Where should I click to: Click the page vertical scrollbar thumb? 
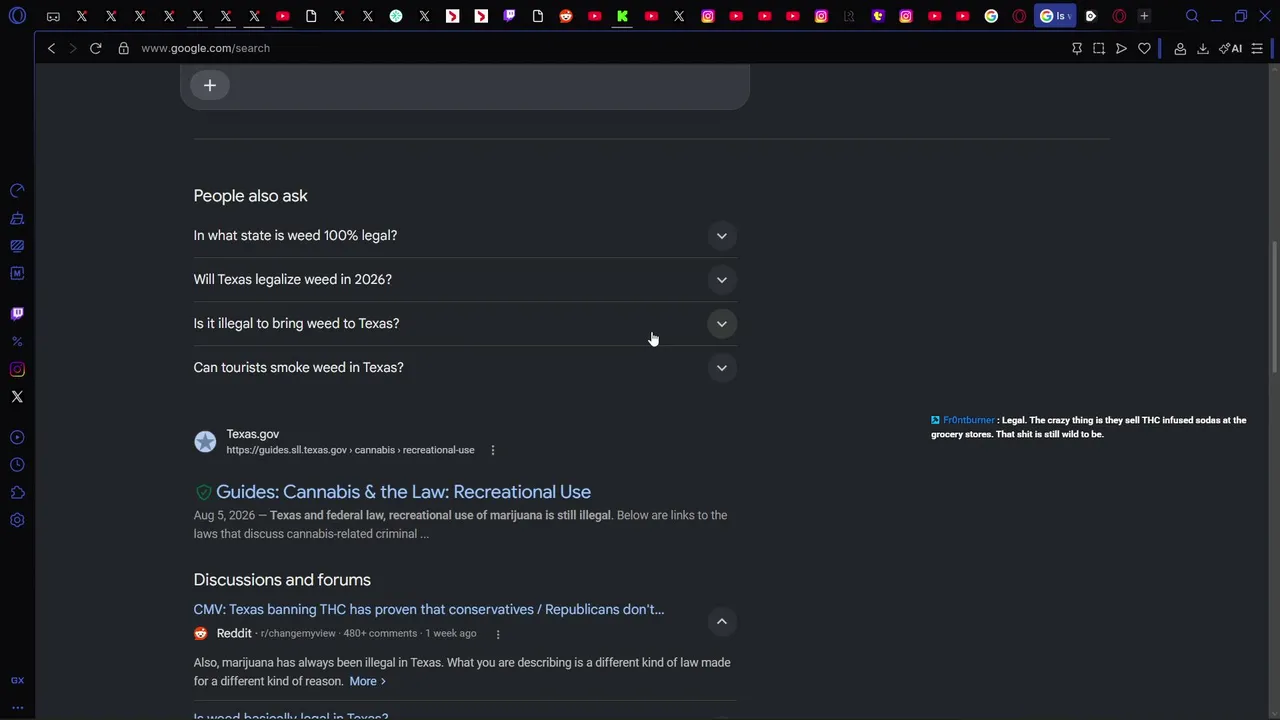(1274, 307)
